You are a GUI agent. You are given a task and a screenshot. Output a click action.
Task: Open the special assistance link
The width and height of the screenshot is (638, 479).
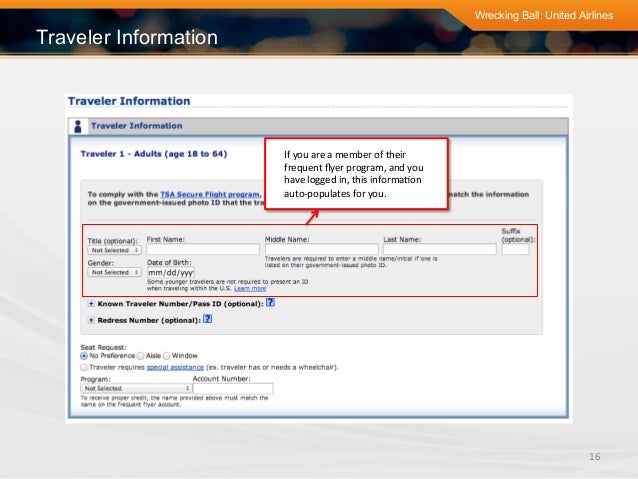coord(175,367)
